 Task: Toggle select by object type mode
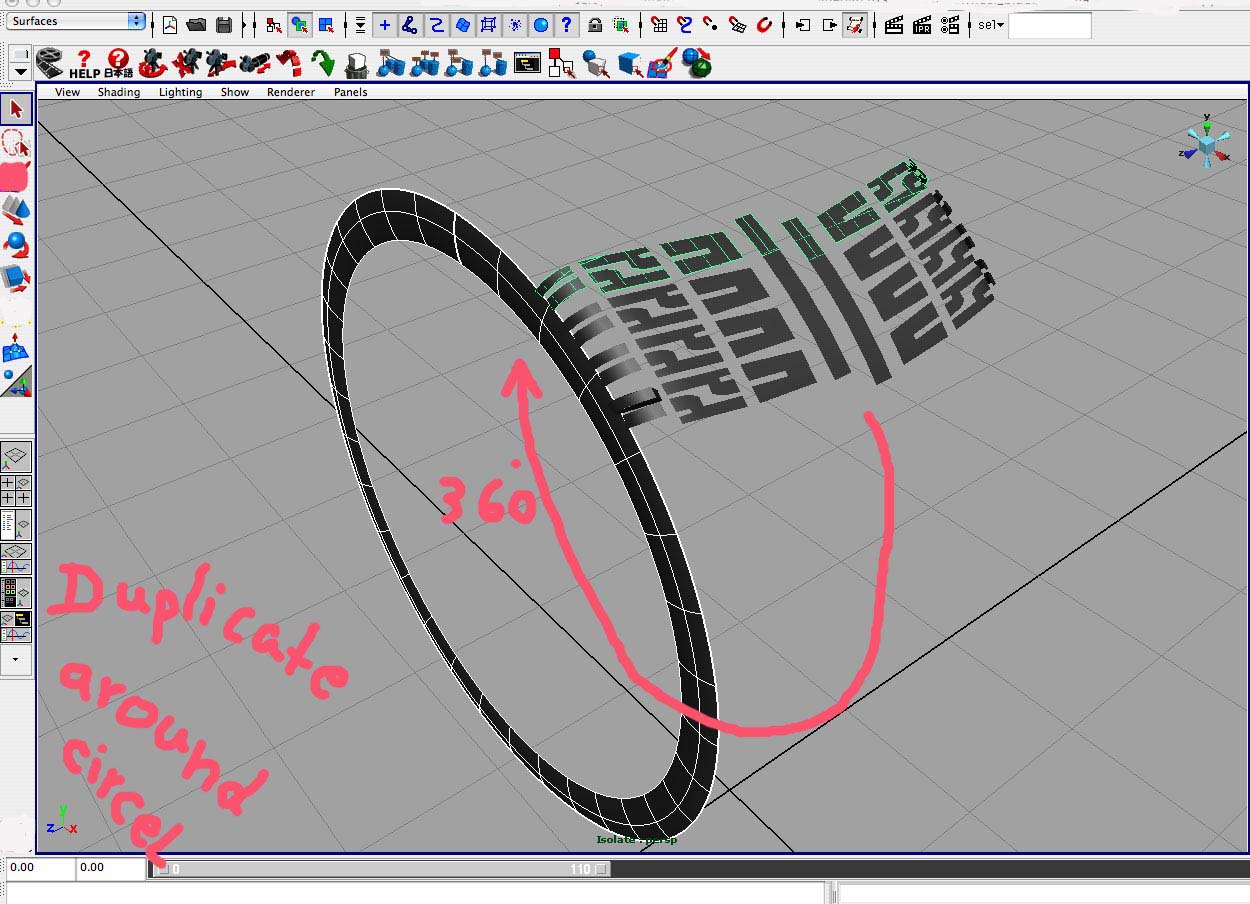(299, 25)
